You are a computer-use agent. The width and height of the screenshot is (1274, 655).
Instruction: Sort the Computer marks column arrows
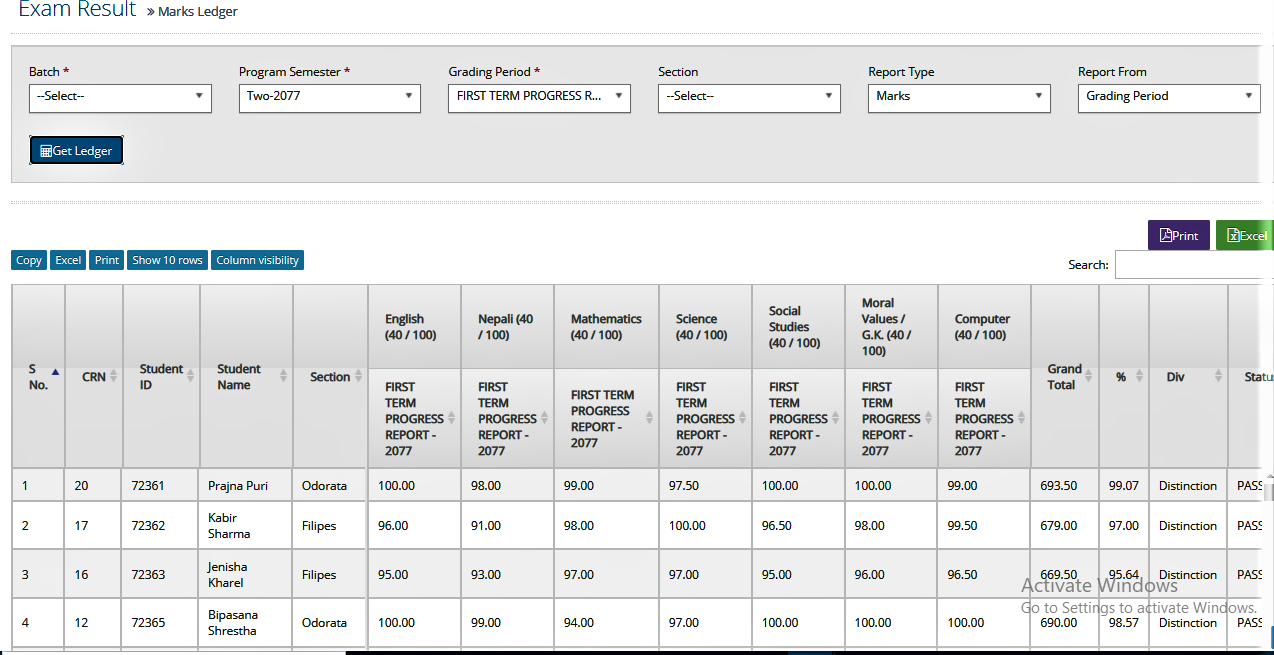[1021, 418]
